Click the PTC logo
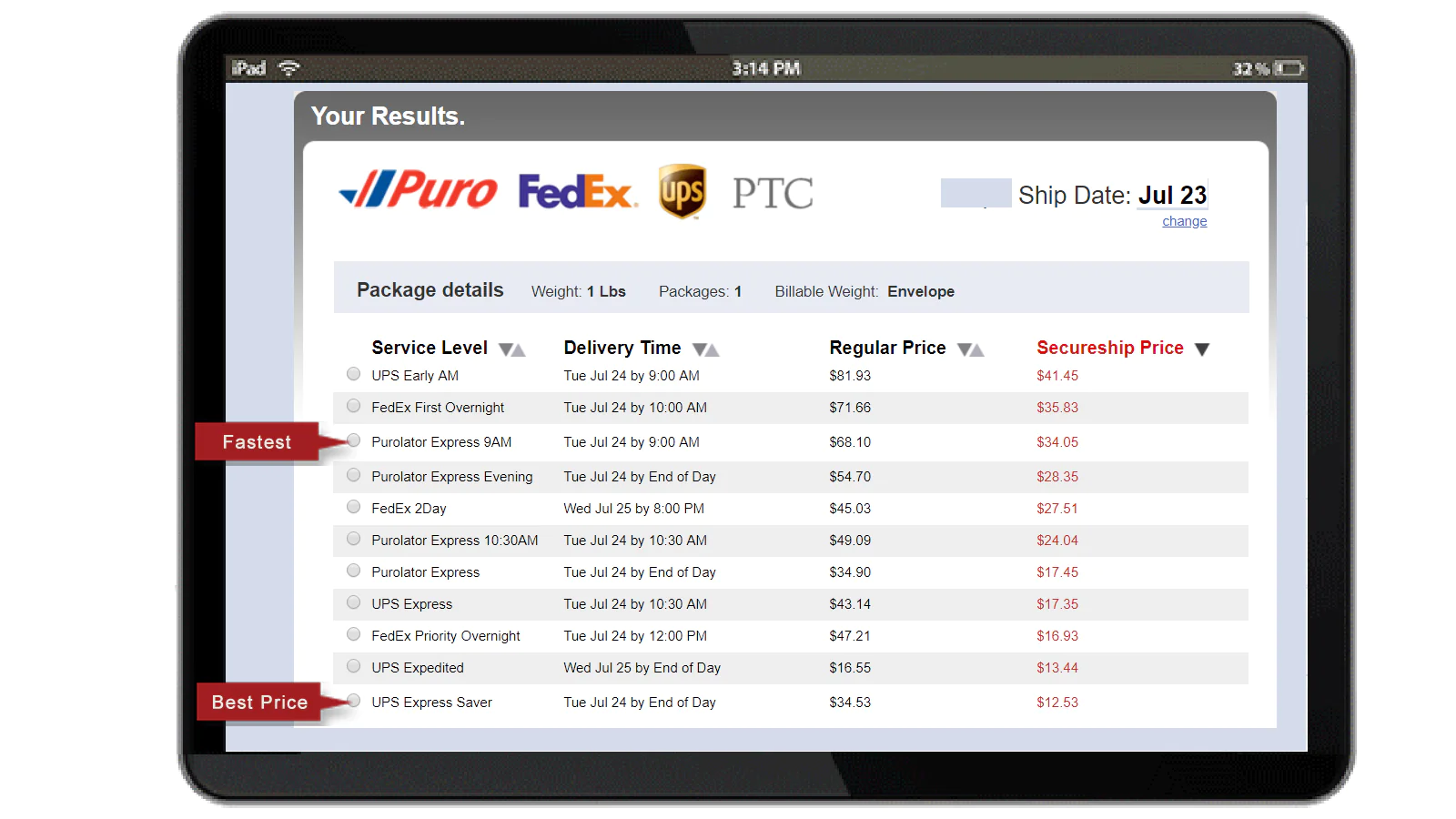 coord(773,193)
